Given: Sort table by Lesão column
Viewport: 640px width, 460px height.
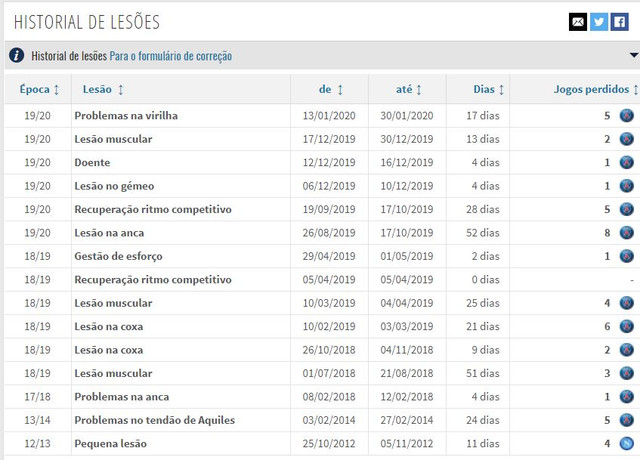Looking at the screenshot, I should [x=103, y=89].
